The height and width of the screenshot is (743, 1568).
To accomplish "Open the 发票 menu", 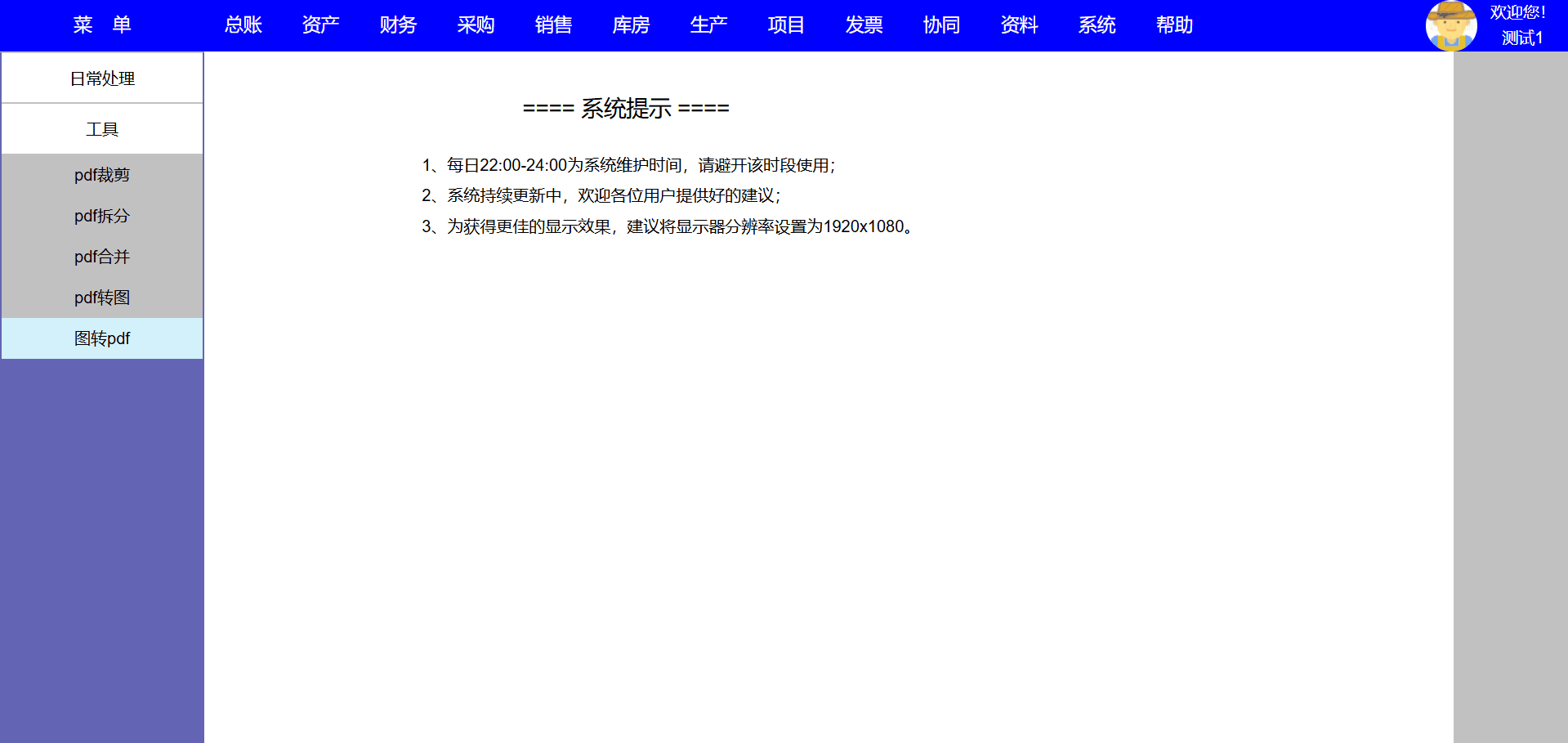I will (864, 25).
